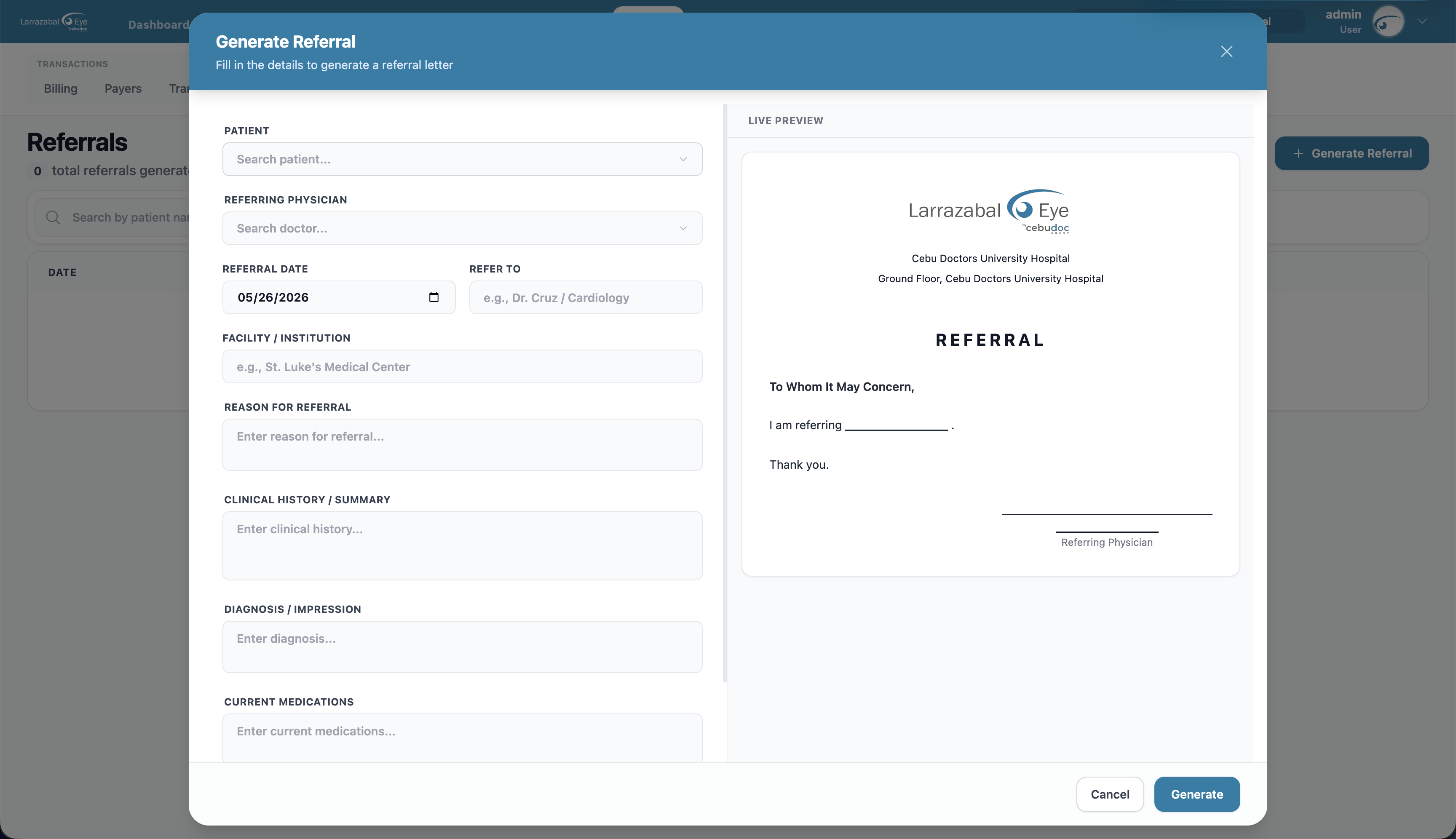
Task: Click the Diagnosis / Impression textarea
Action: point(462,647)
